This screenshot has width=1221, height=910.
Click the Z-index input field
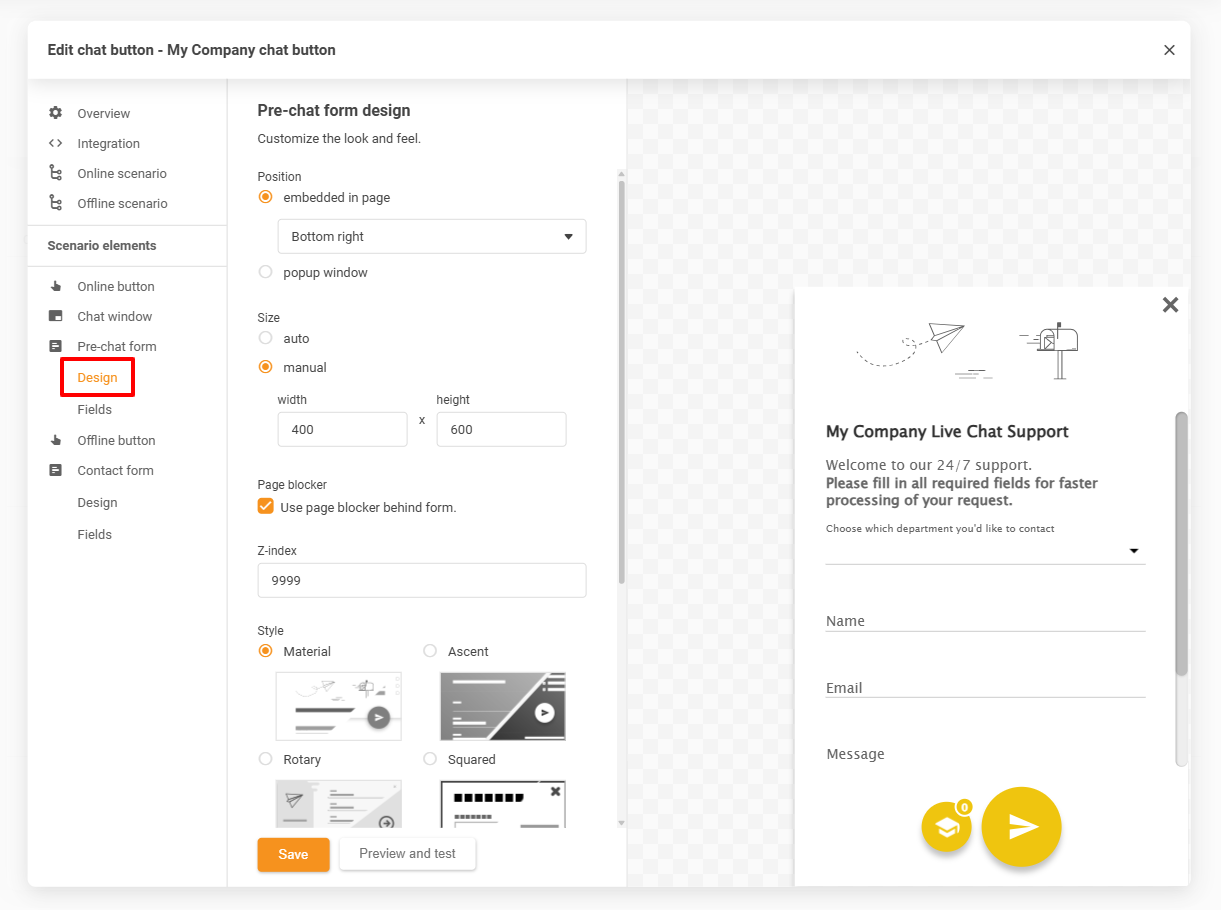(x=421, y=580)
